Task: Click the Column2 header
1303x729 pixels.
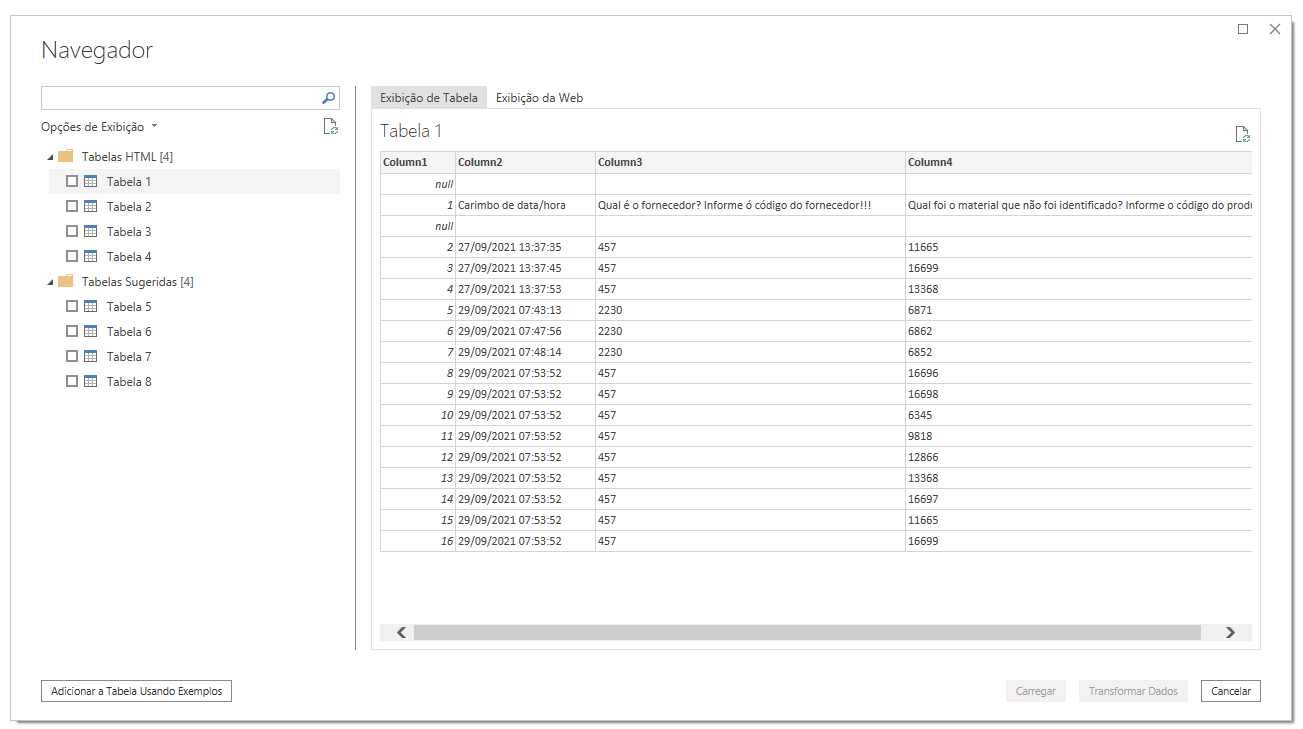Action: click(x=525, y=162)
